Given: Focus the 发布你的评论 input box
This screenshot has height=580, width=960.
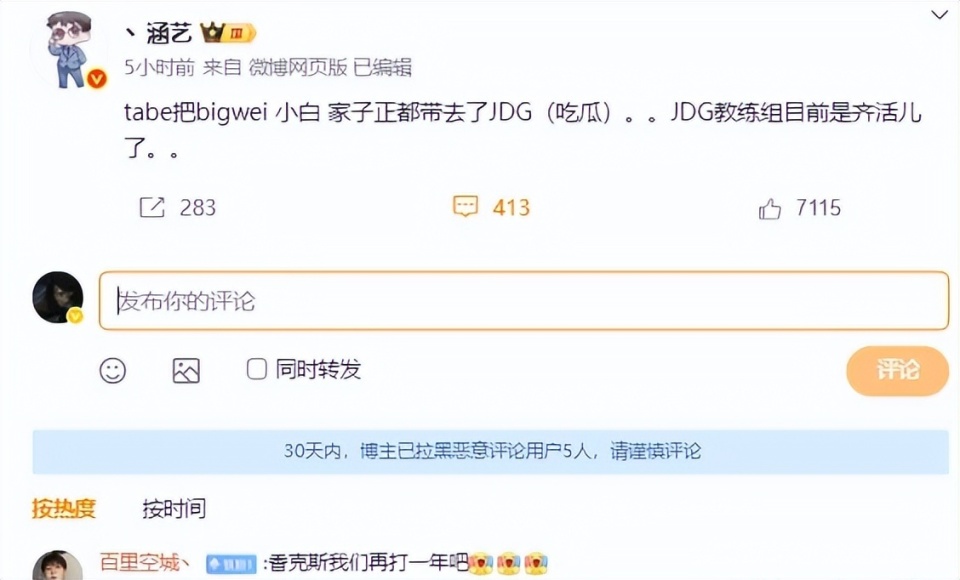Looking at the screenshot, I should point(524,300).
